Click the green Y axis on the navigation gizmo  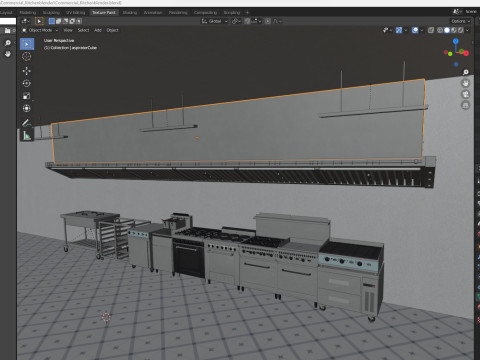[x=461, y=51]
